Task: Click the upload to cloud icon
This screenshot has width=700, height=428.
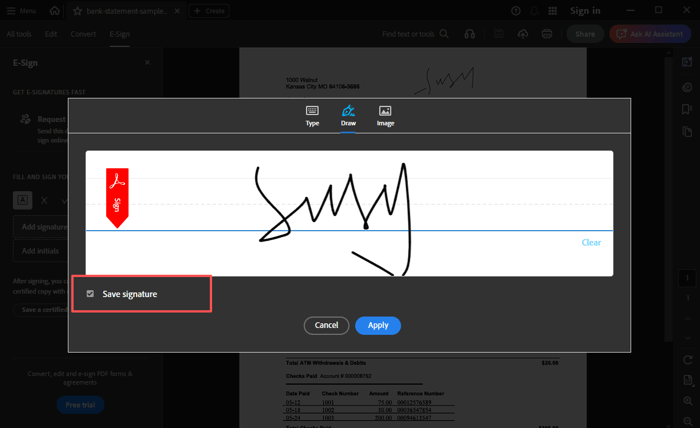Action: (523, 34)
